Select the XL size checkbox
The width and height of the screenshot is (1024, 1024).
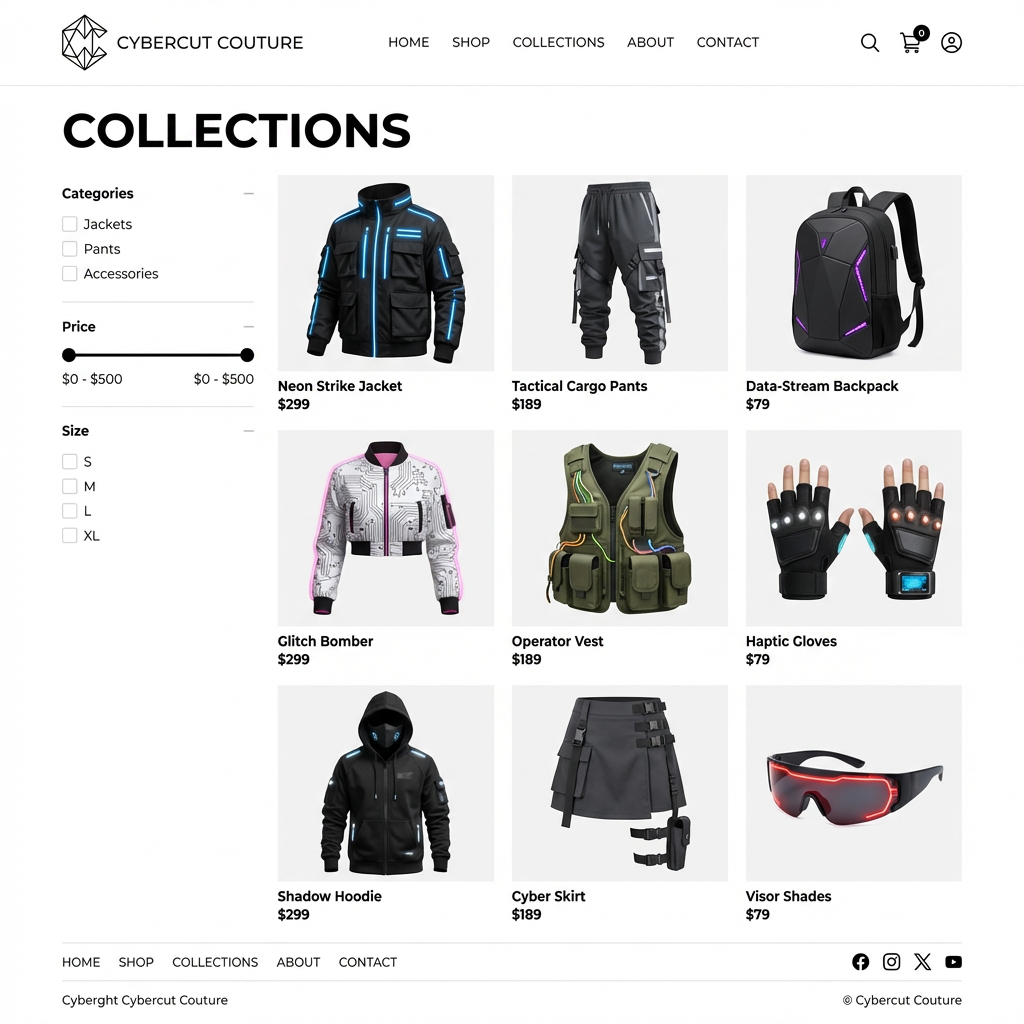click(x=70, y=536)
